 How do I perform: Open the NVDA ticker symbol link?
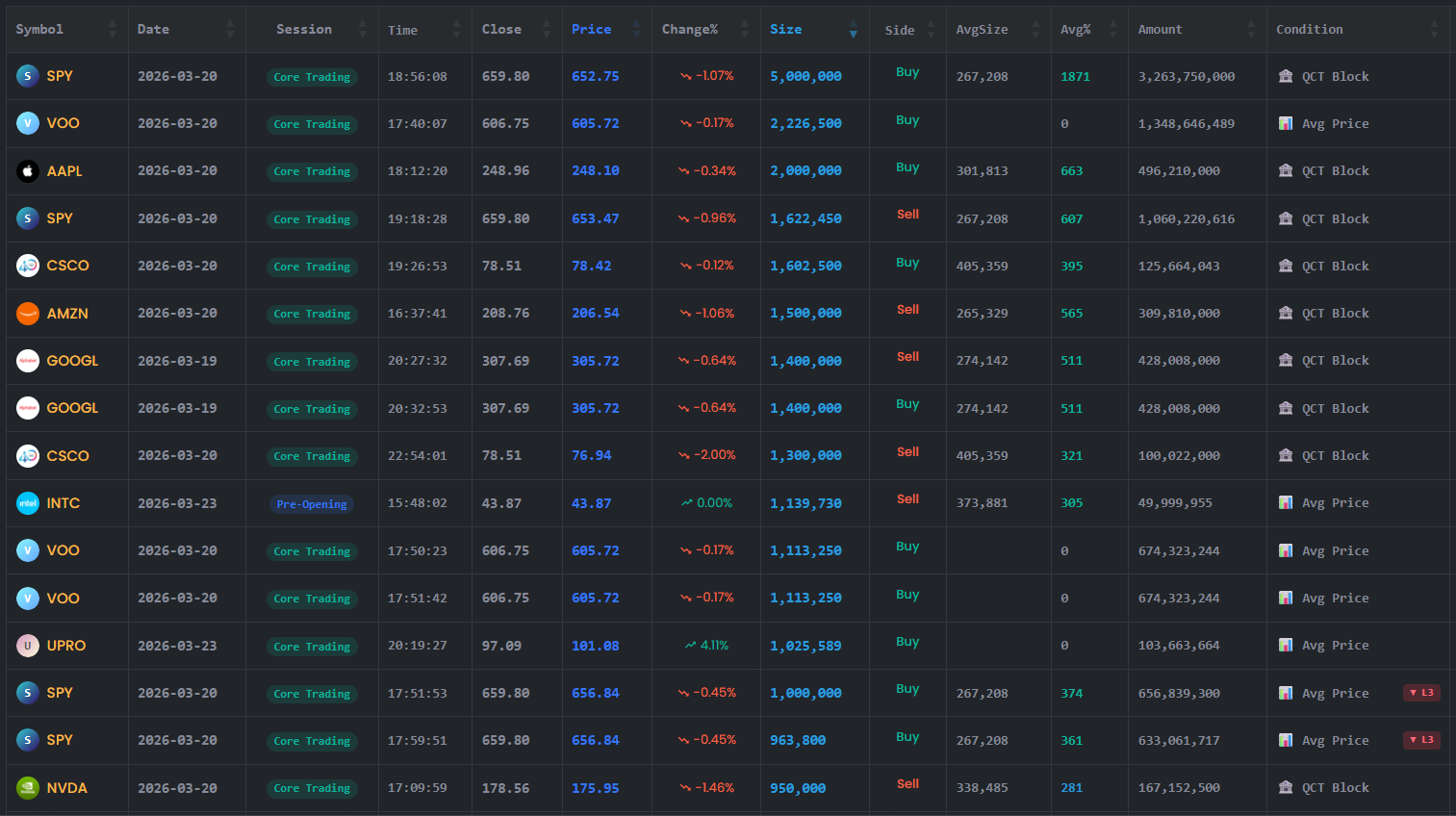(67, 788)
